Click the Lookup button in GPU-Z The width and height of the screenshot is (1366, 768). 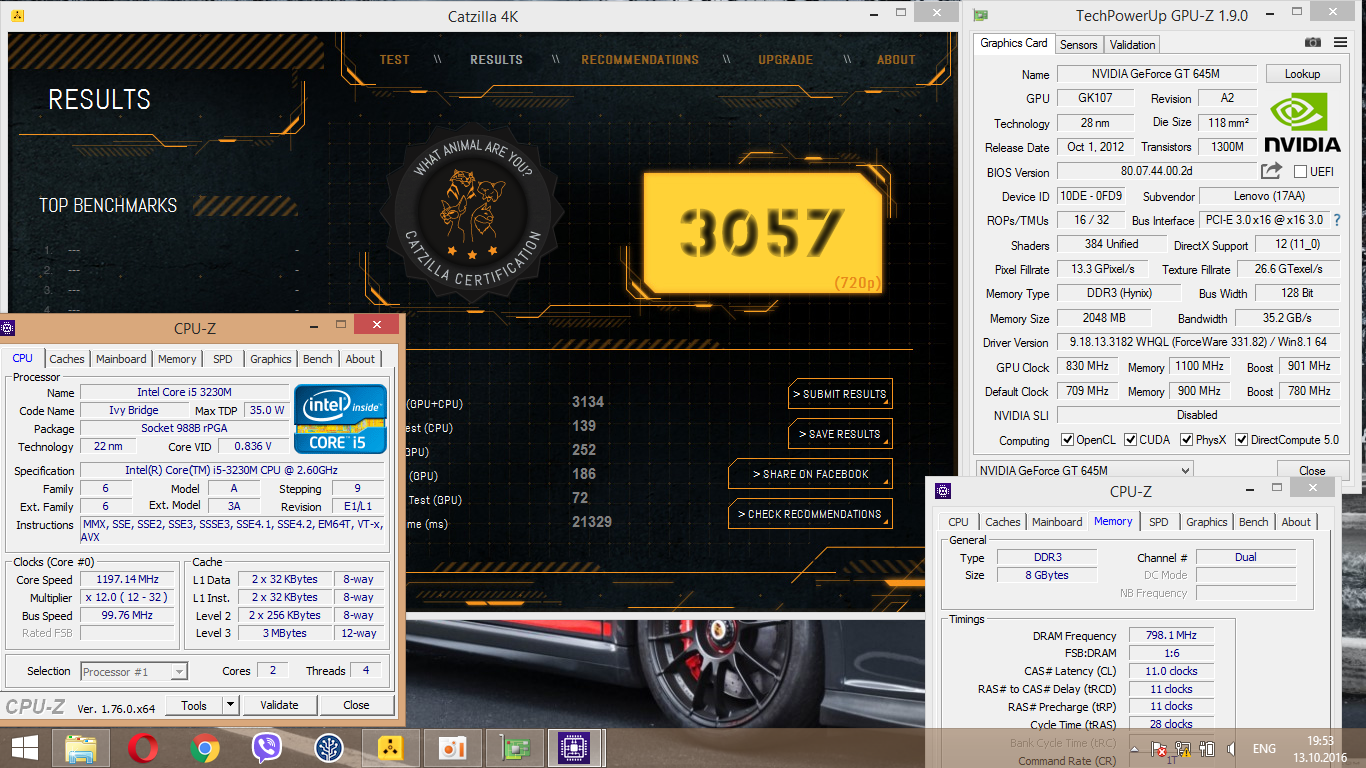pyautogui.click(x=1302, y=74)
